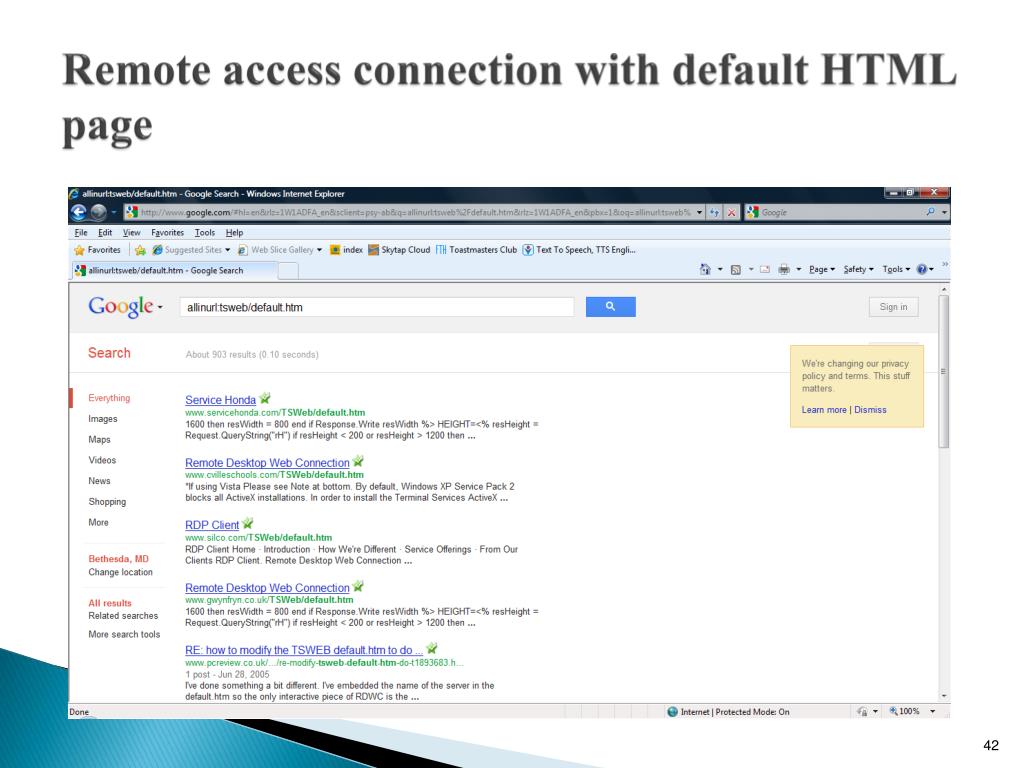Open the File menu
This screenshot has width=1024, height=768.
(81, 232)
